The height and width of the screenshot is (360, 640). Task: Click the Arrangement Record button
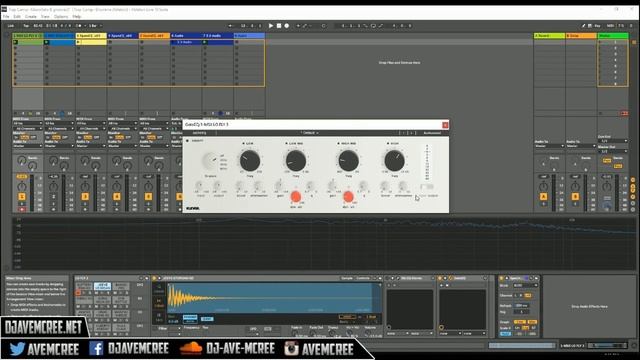(287, 26)
